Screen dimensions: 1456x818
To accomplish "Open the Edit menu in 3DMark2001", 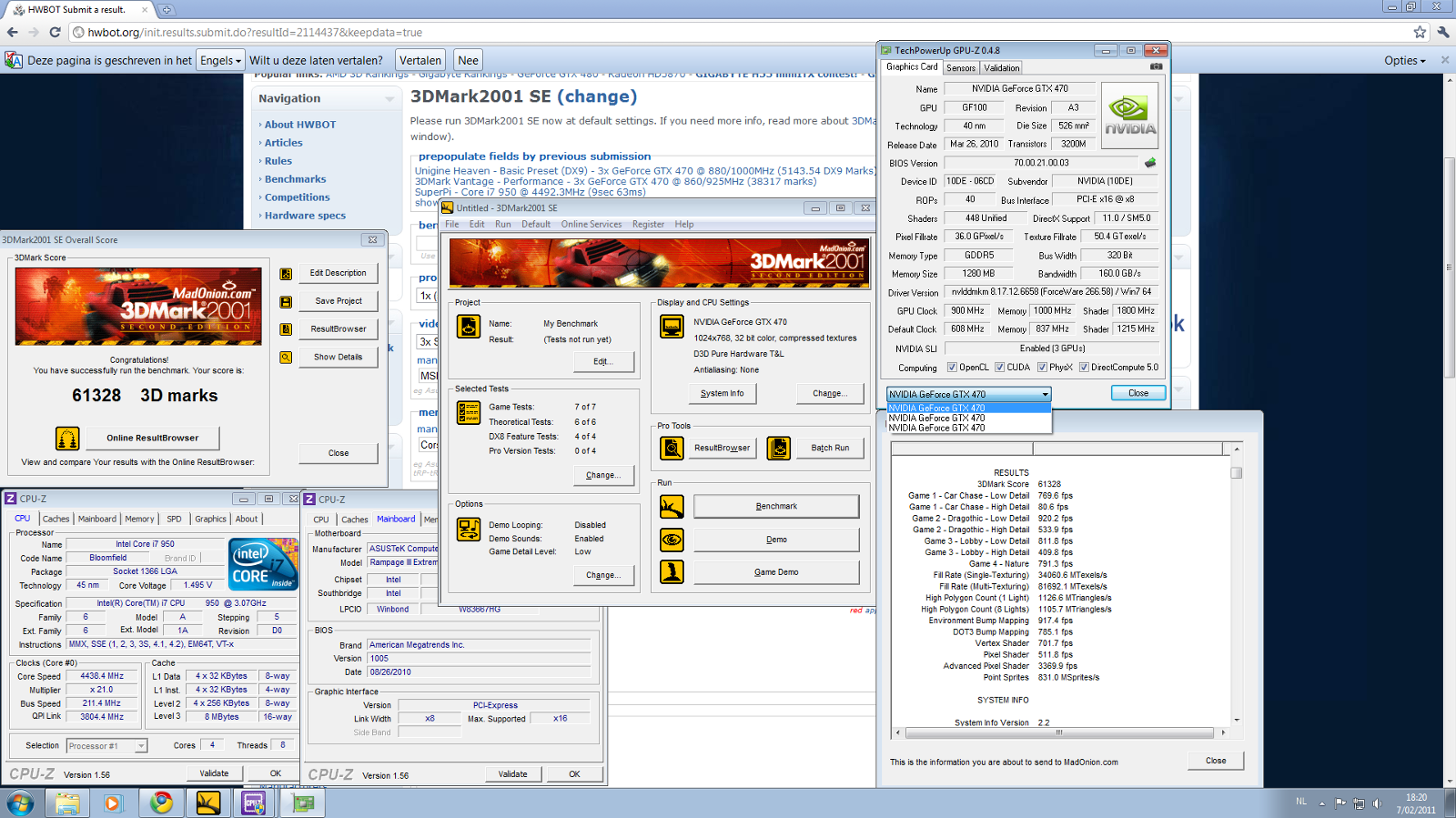I will pyautogui.click(x=477, y=224).
